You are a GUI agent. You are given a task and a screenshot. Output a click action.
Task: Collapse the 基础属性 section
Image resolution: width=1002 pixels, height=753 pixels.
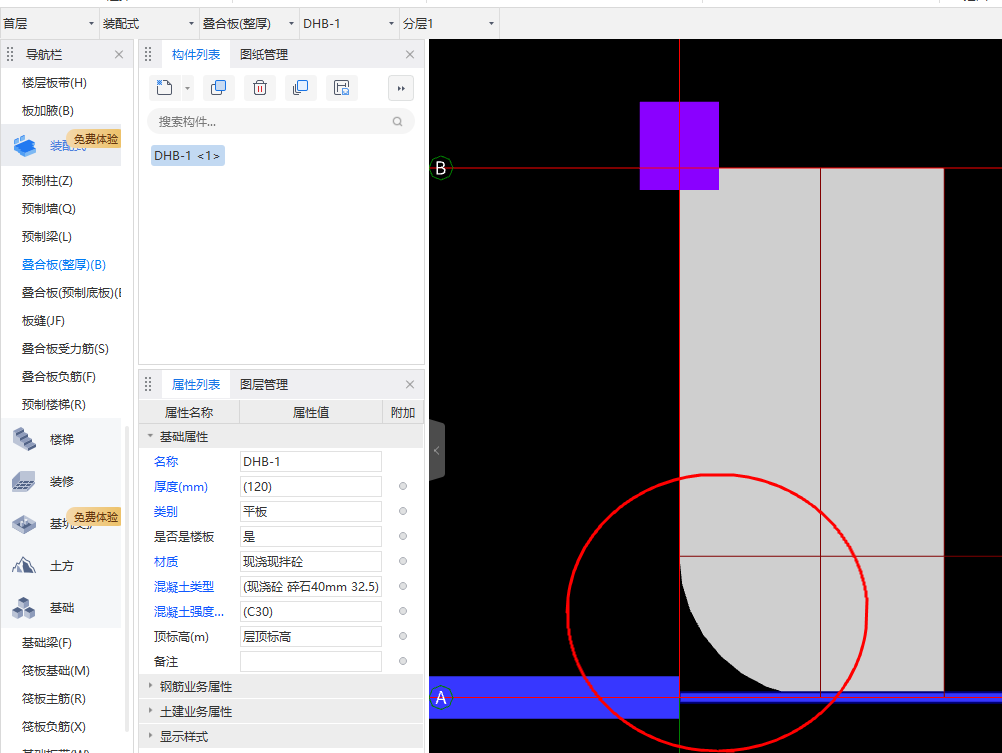(150, 436)
